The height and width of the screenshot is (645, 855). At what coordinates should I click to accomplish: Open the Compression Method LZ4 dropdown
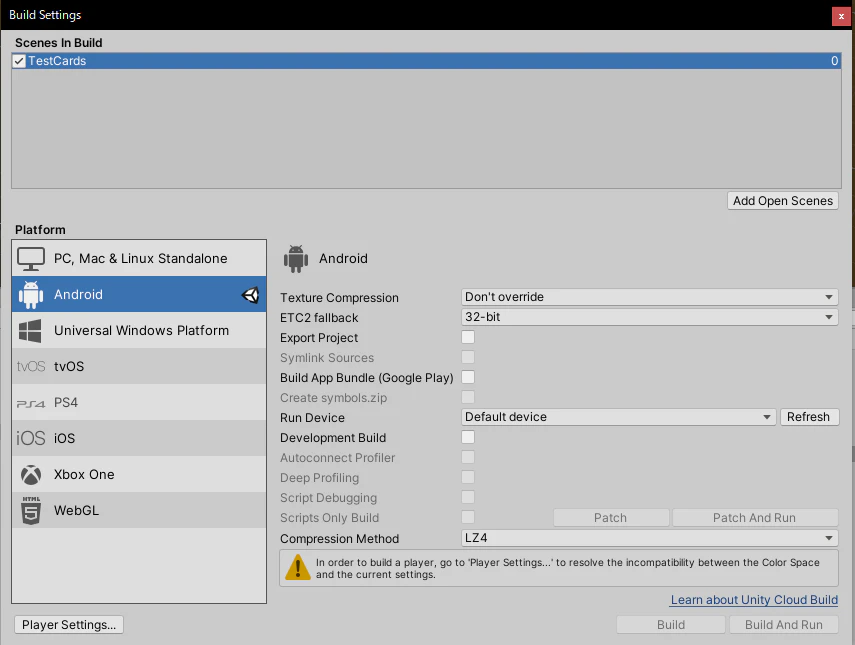pos(649,538)
